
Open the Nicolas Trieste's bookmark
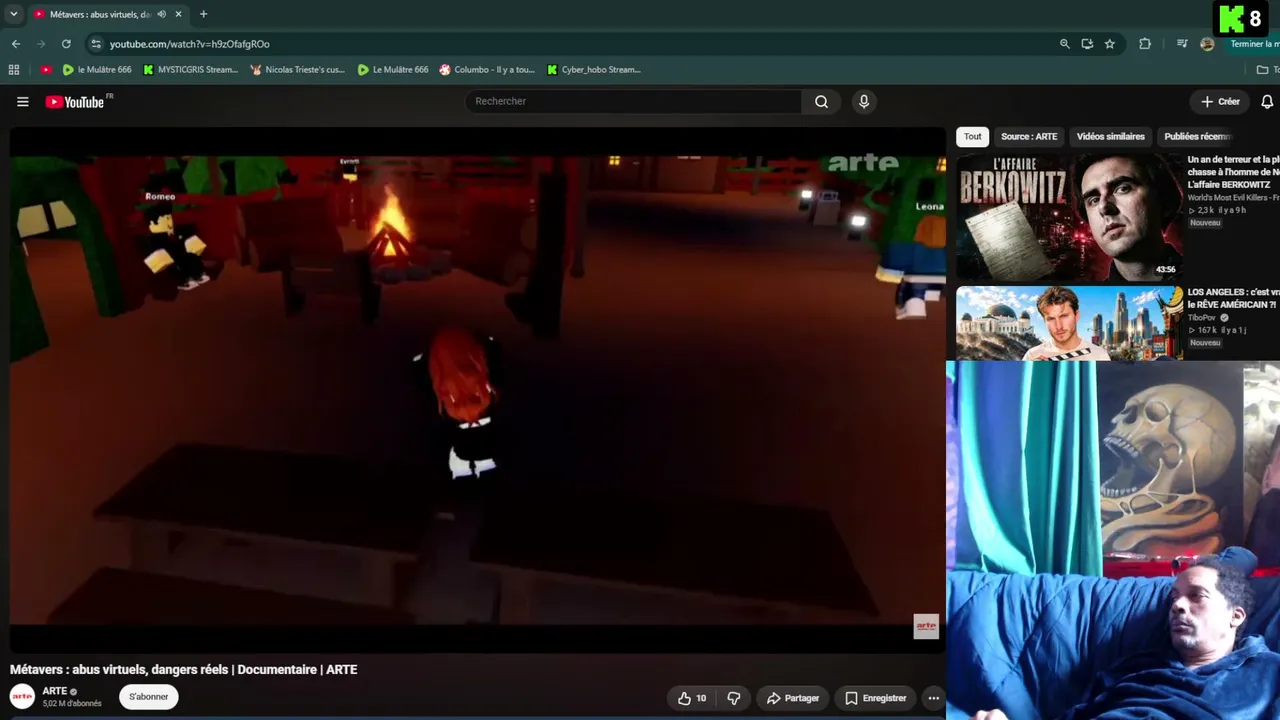[297, 70]
